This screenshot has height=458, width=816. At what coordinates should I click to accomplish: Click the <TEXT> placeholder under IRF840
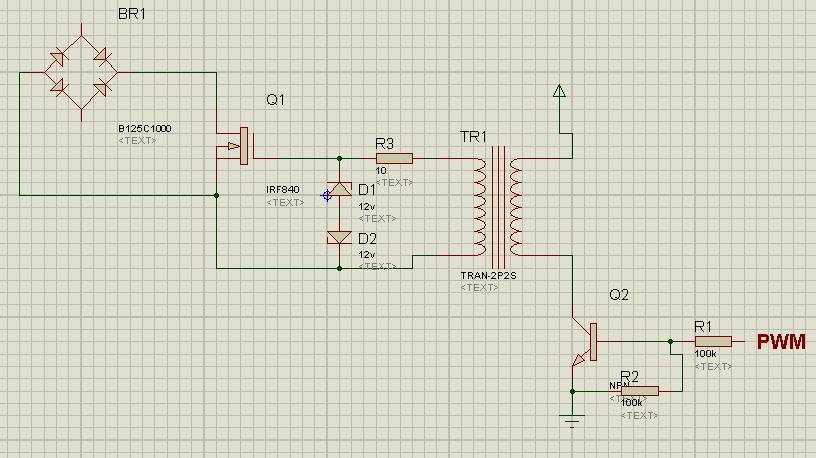[x=285, y=202]
